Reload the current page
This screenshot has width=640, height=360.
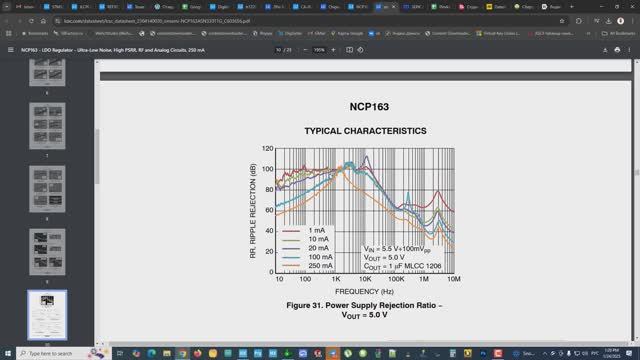[x=31, y=21]
